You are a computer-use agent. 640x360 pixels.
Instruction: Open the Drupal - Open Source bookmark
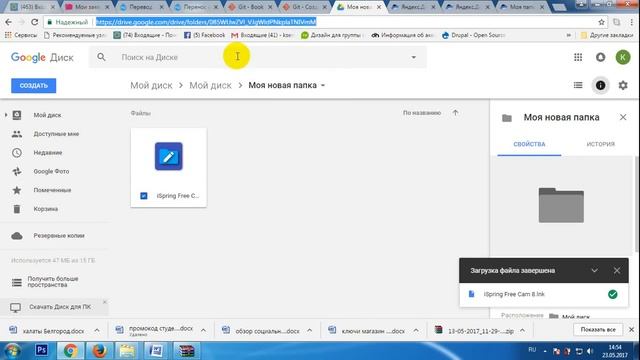pos(473,36)
